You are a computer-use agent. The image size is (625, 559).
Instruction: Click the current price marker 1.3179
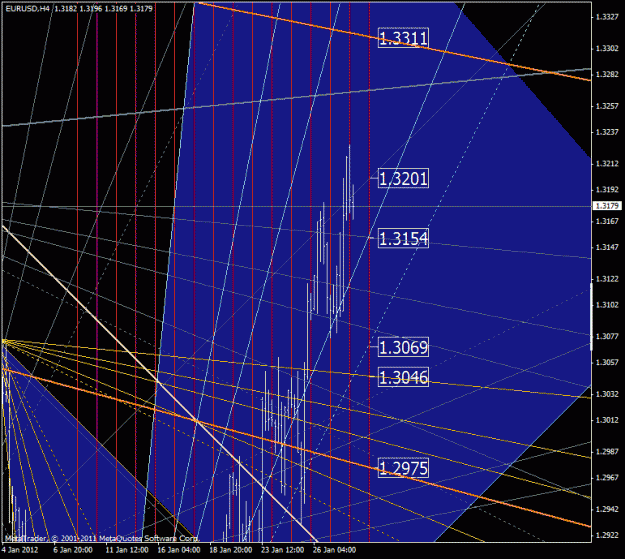pyautogui.click(x=607, y=206)
